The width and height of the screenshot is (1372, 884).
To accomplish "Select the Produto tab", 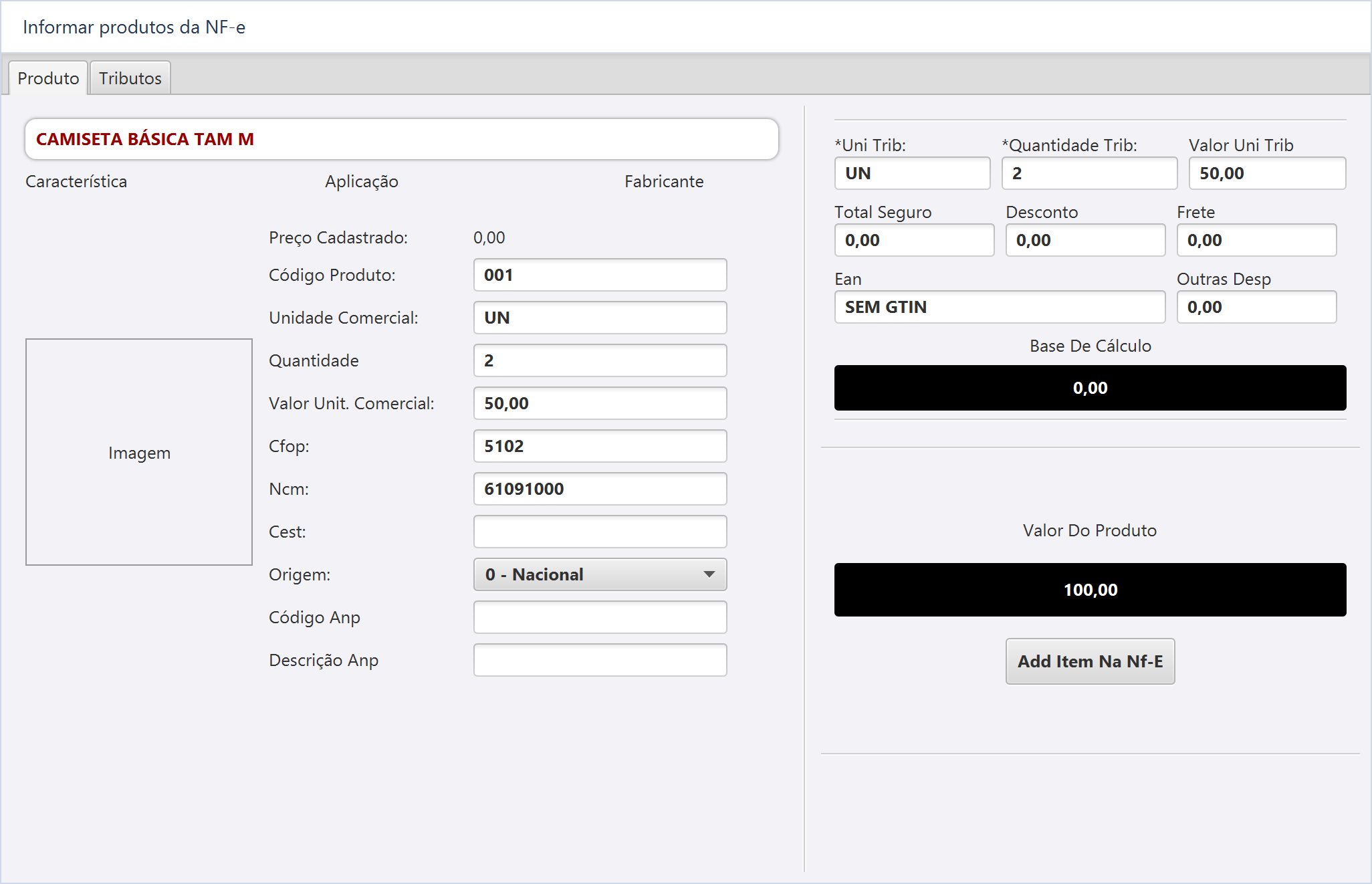I will (48, 78).
